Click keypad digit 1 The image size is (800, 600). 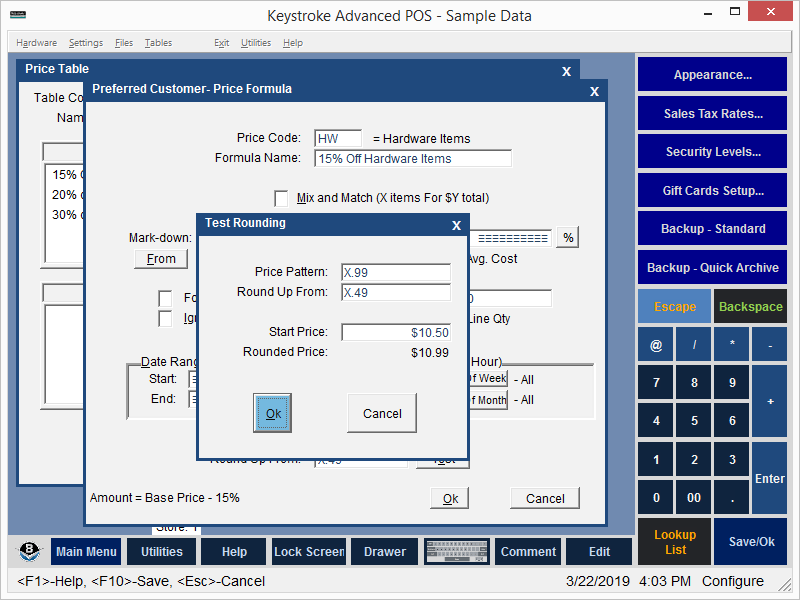[x=656, y=459]
